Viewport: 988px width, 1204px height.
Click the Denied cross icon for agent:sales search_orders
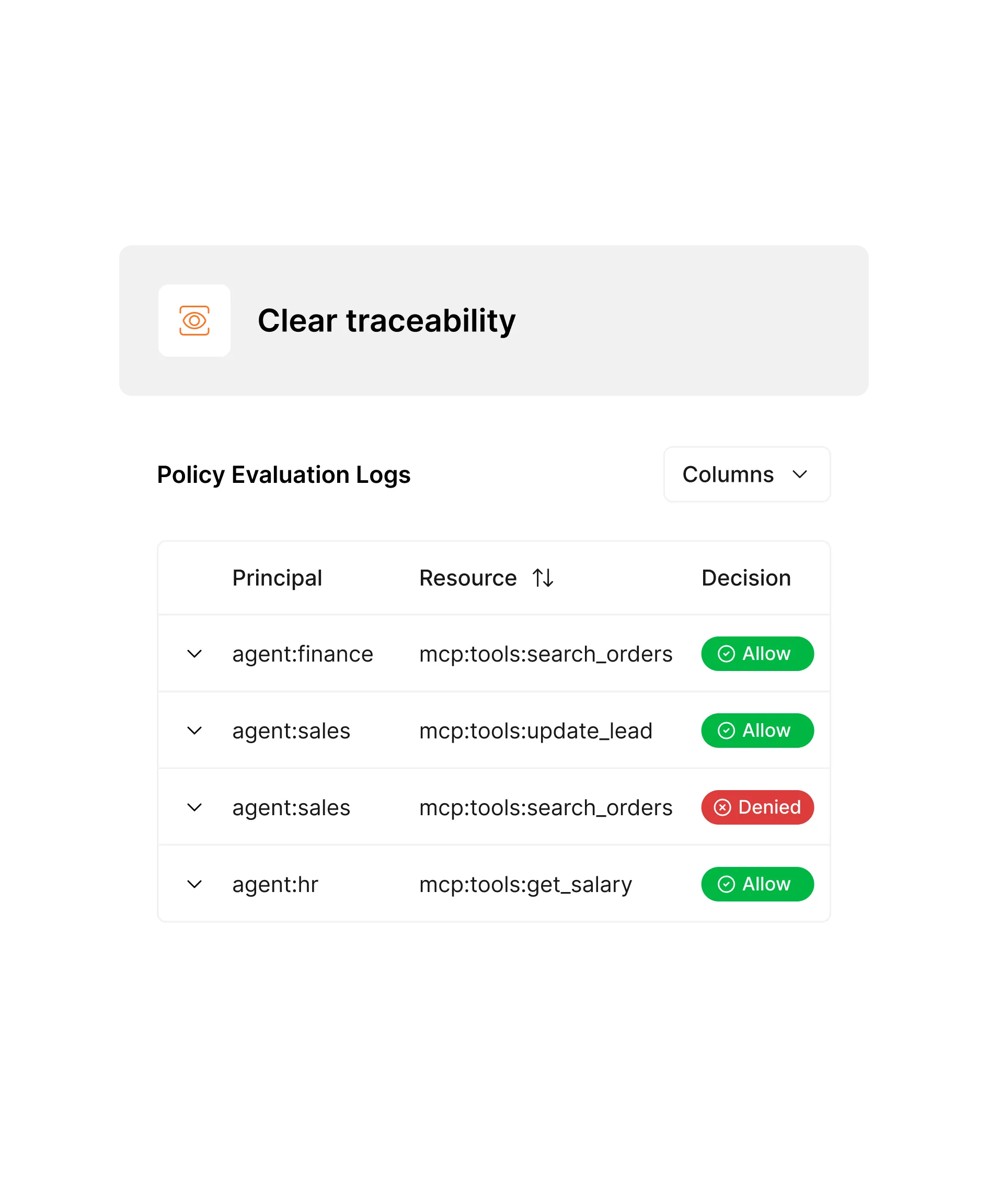723,807
